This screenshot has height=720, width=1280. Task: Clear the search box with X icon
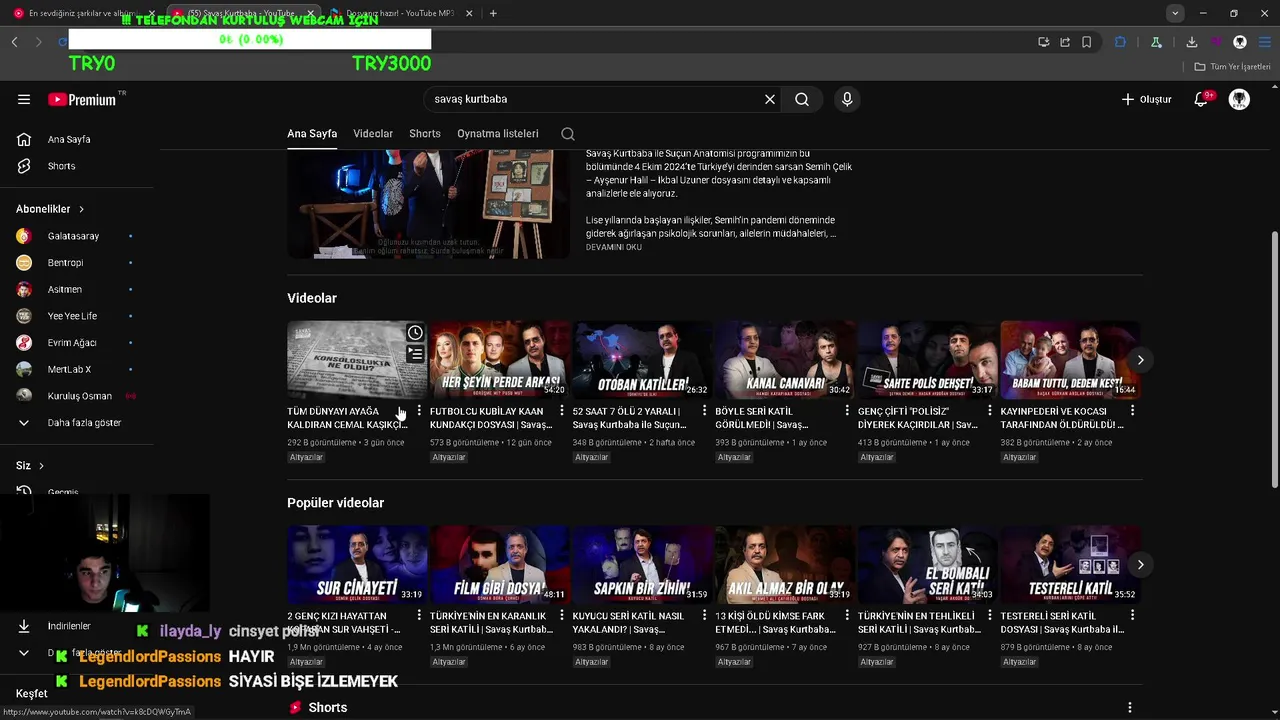(x=770, y=99)
